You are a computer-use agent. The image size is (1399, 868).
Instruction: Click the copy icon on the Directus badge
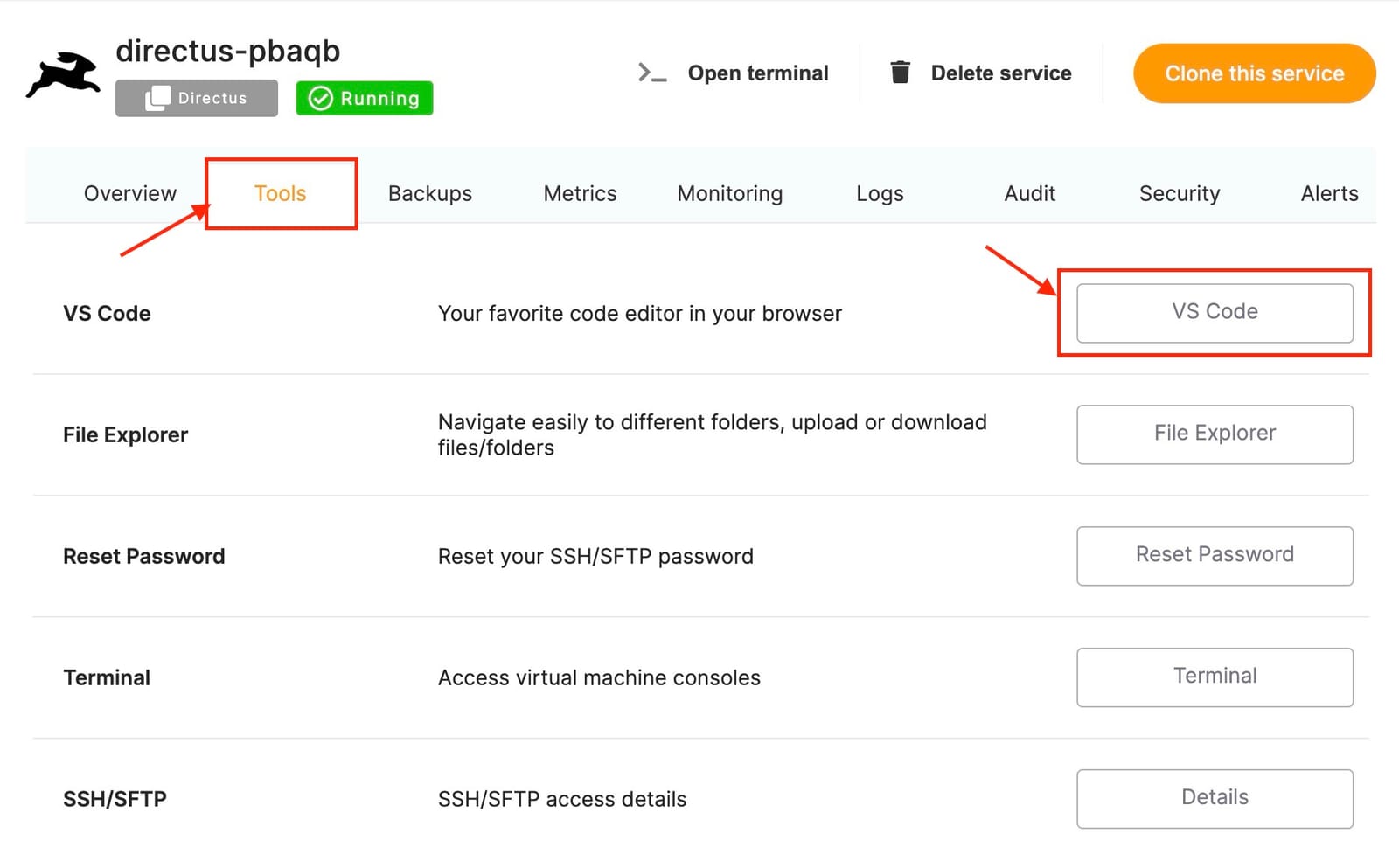click(157, 97)
